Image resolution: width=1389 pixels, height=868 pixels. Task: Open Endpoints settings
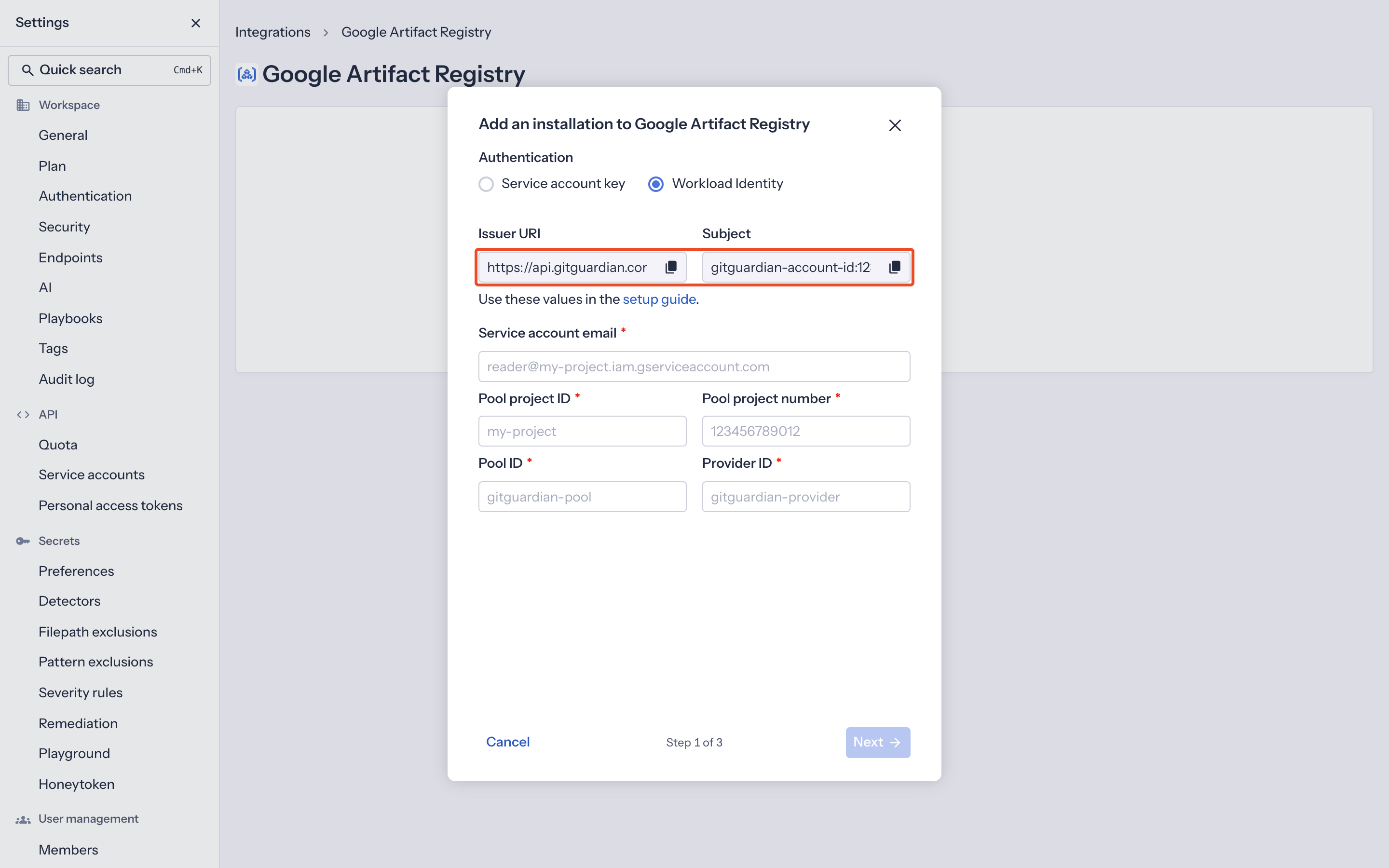[70, 258]
